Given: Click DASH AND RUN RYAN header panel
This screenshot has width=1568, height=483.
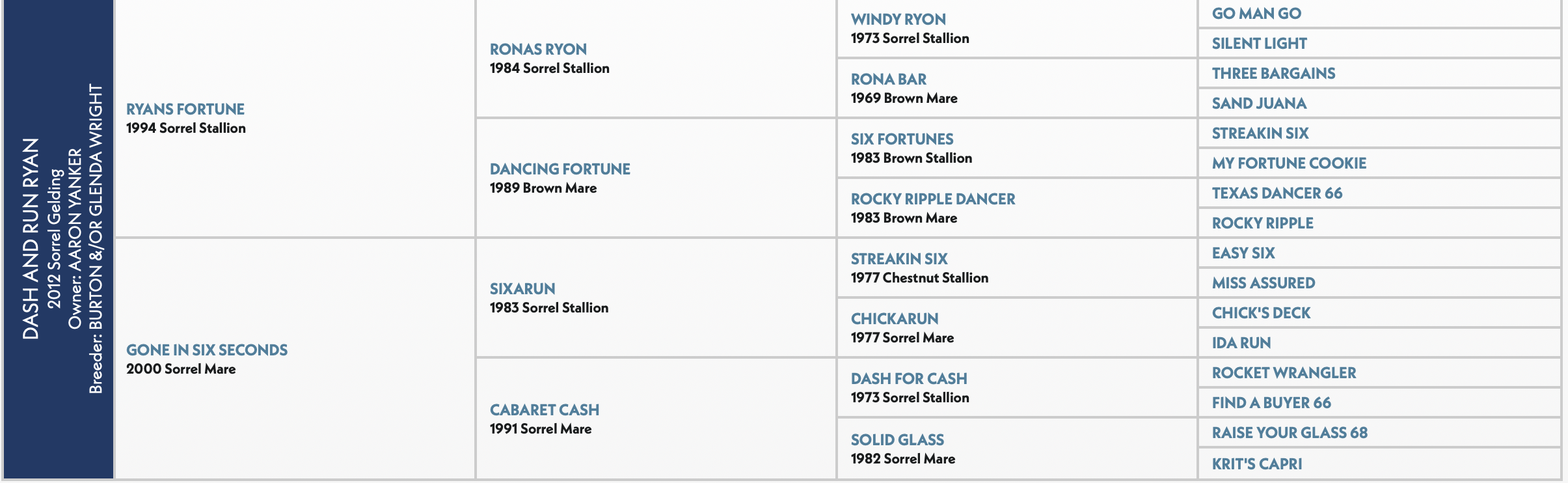Looking at the screenshot, I should tap(59, 240).
